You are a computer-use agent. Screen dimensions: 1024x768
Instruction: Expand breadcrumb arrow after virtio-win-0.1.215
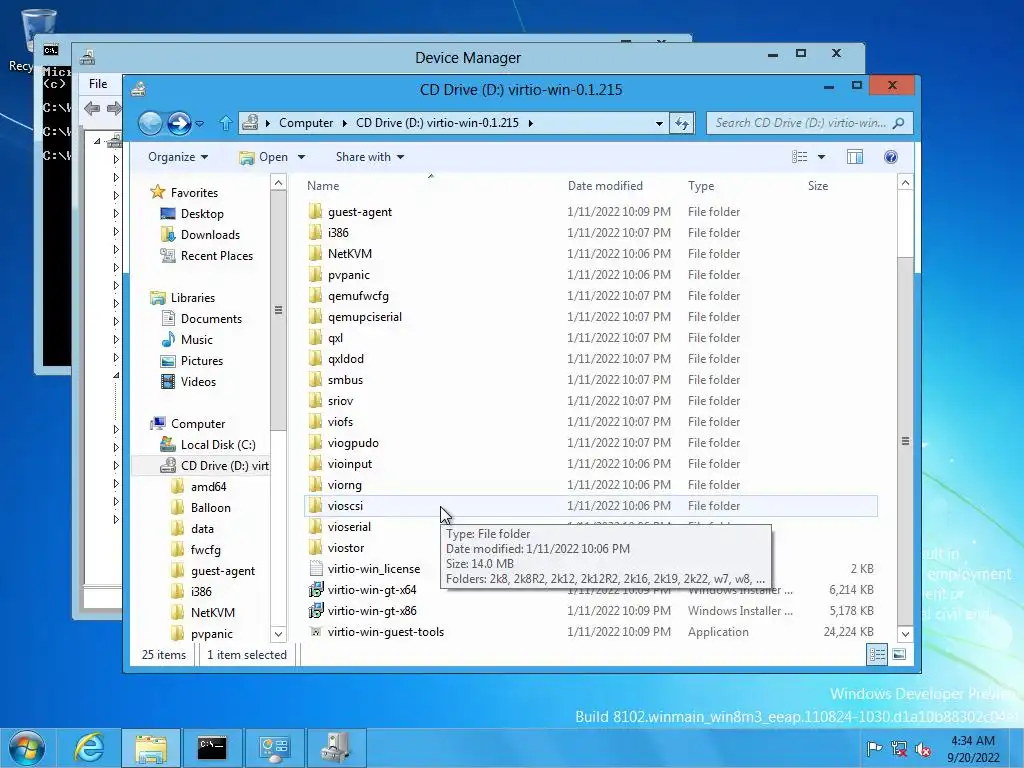pos(530,123)
